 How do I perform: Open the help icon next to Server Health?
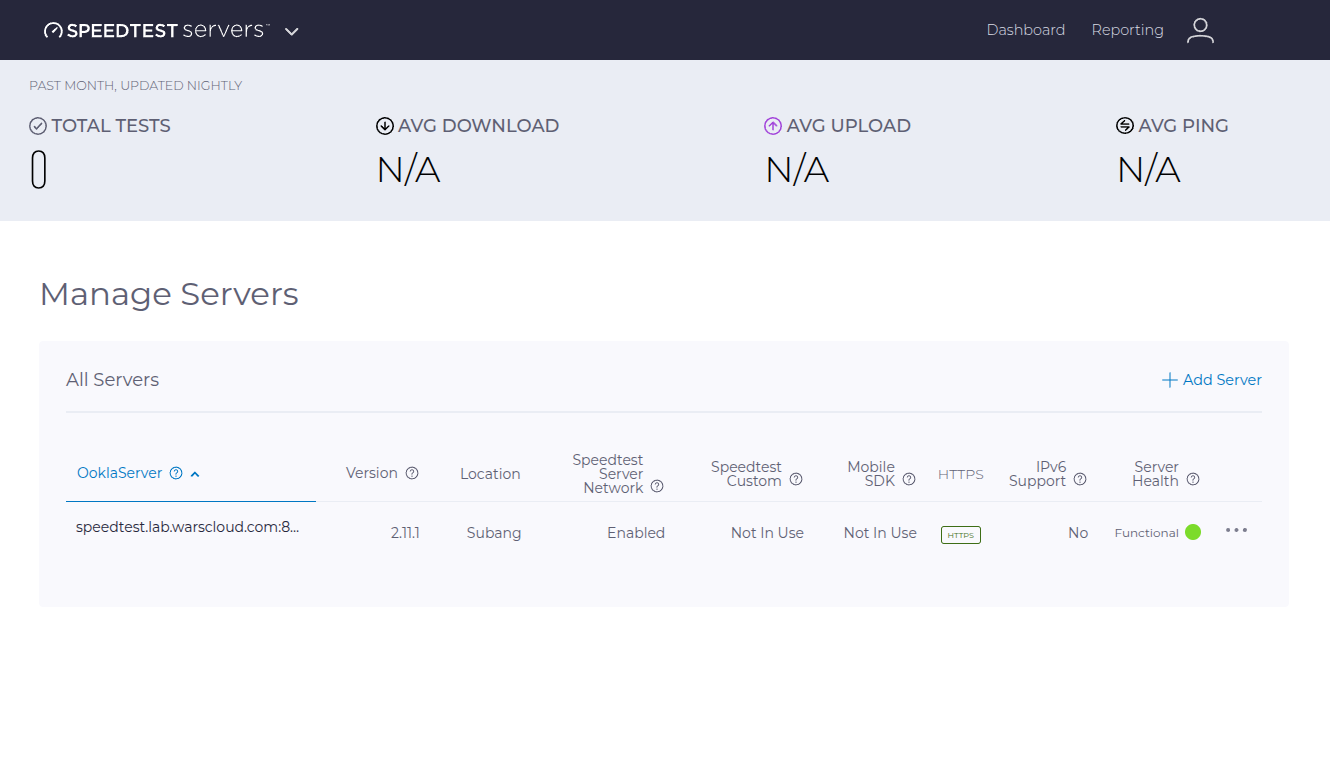coord(1193,479)
